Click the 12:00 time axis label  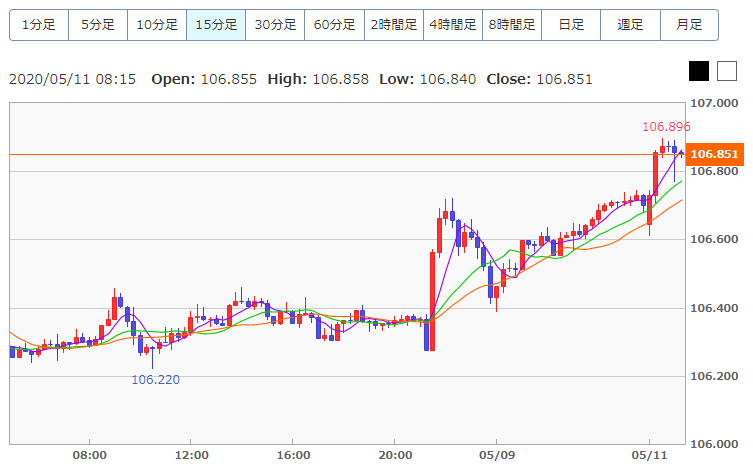click(191, 455)
